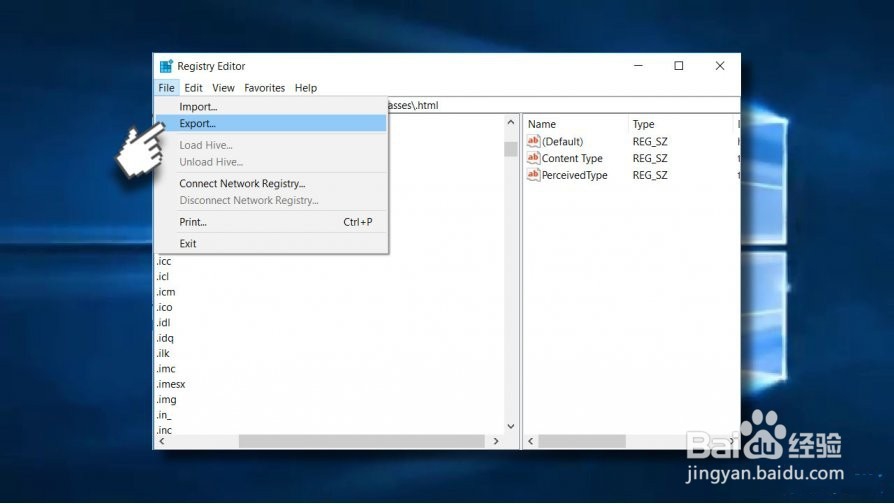Select the .inc key in tree
894x504 pixels.
(164, 430)
